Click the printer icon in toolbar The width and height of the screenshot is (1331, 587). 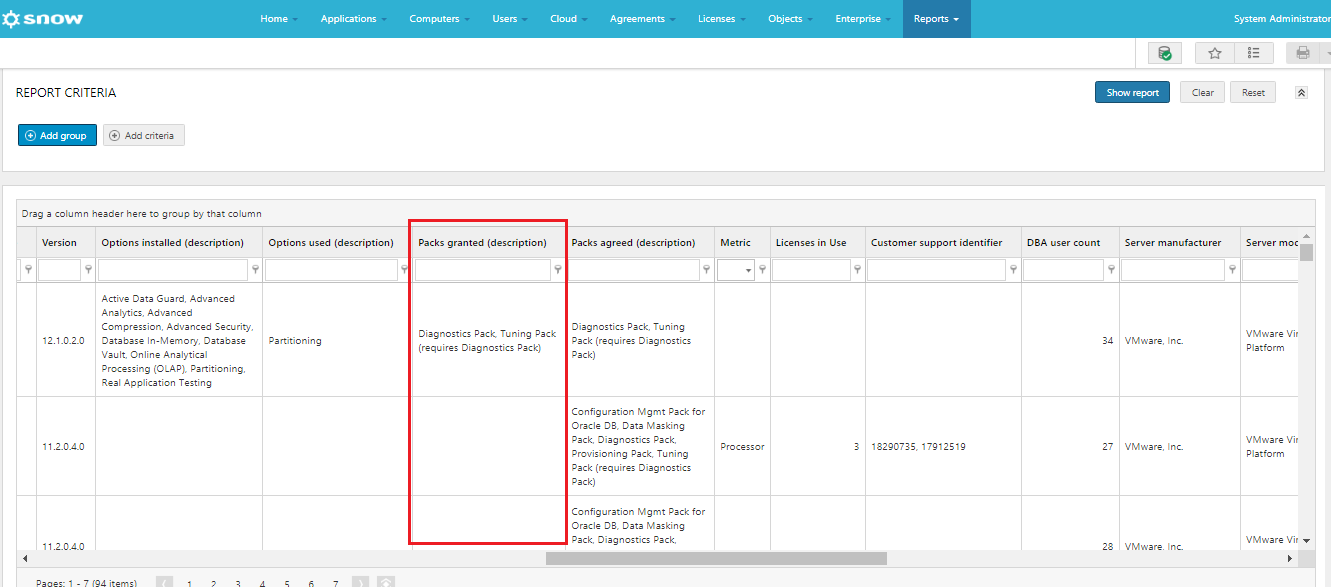[1303, 53]
